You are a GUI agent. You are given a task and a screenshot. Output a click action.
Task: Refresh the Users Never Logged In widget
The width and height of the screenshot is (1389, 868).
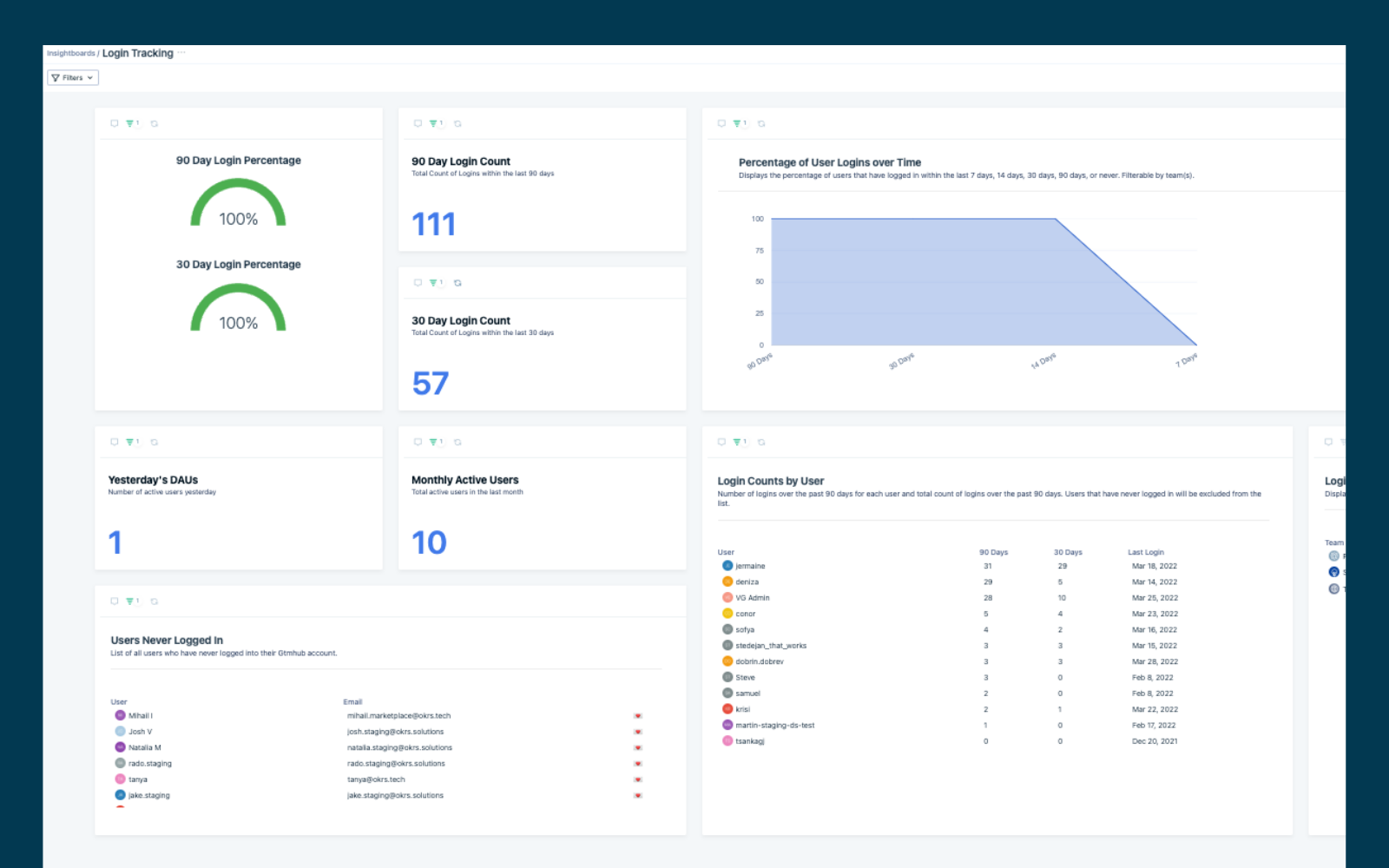[x=155, y=601]
